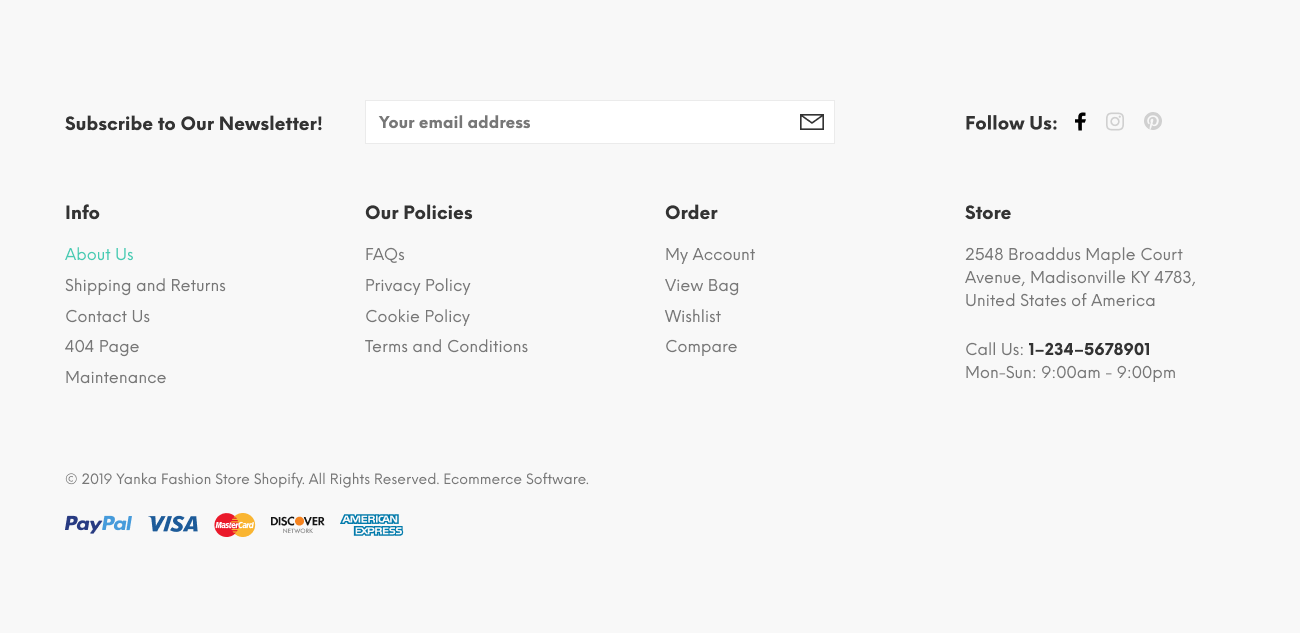Image resolution: width=1300 pixels, height=633 pixels.
Task: View the Contact Us page
Action: (x=107, y=316)
